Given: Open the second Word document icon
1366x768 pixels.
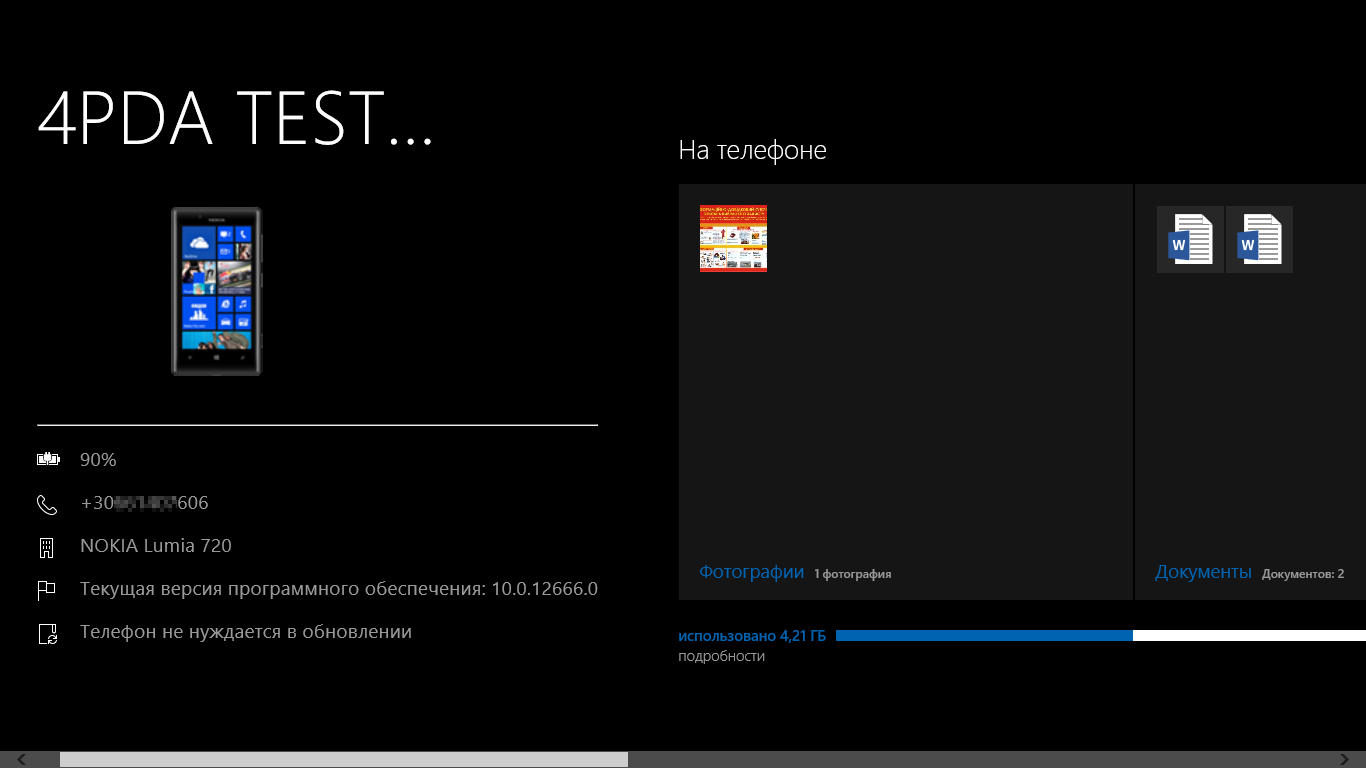Looking at the screenshot, I should 1259,239.
